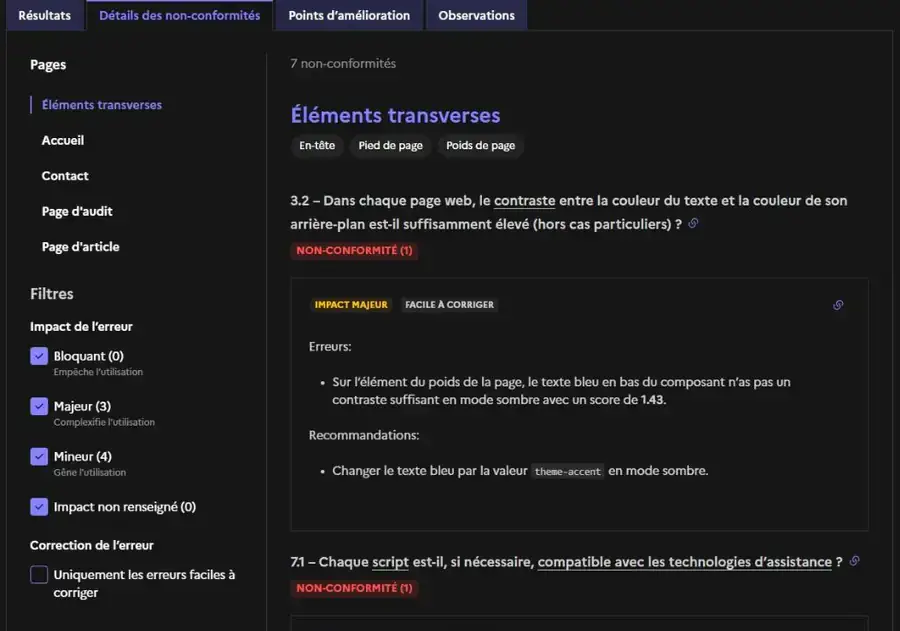Click NON-CONFORMITÉ (1) badge under criterion 7.1

354,589
